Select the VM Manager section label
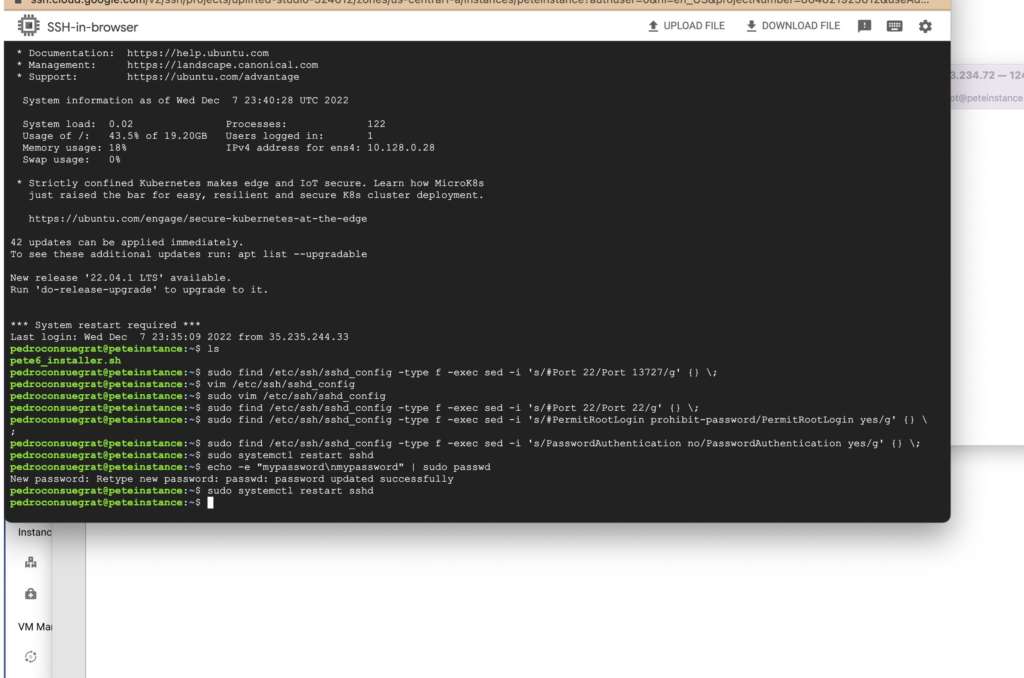The image size is (1024, 678). tap(35, 626)
